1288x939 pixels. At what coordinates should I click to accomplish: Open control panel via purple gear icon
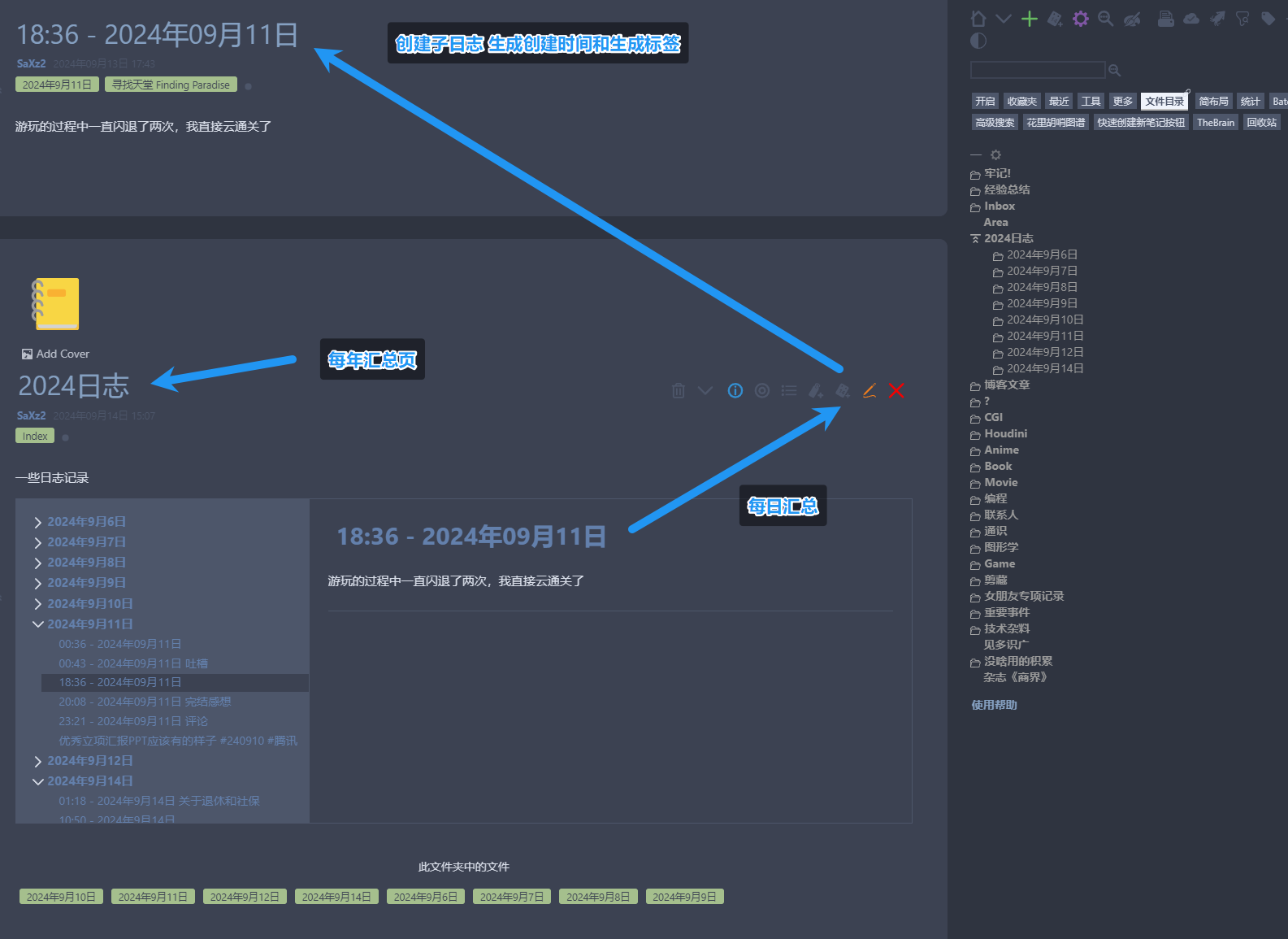(x=1080, y=19)
